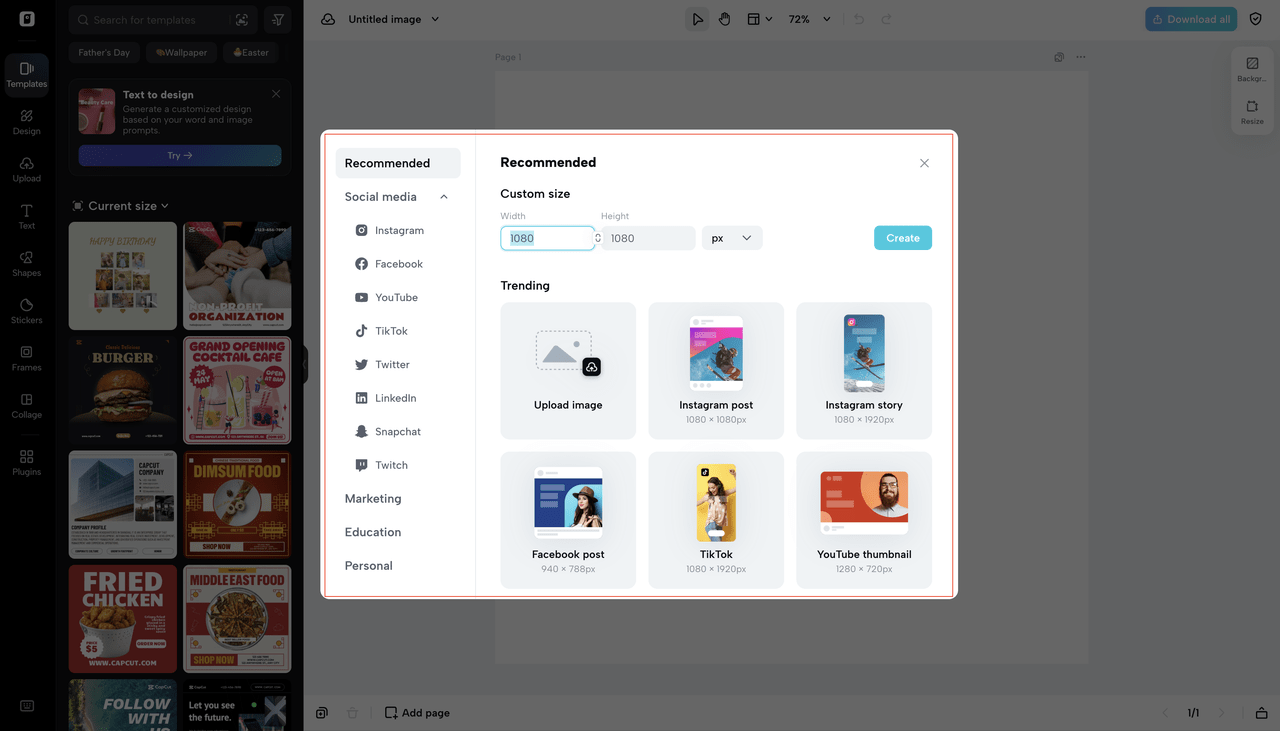Click the Create button
The height and width of the screenshot is (731, 1280).
(903, 238)
